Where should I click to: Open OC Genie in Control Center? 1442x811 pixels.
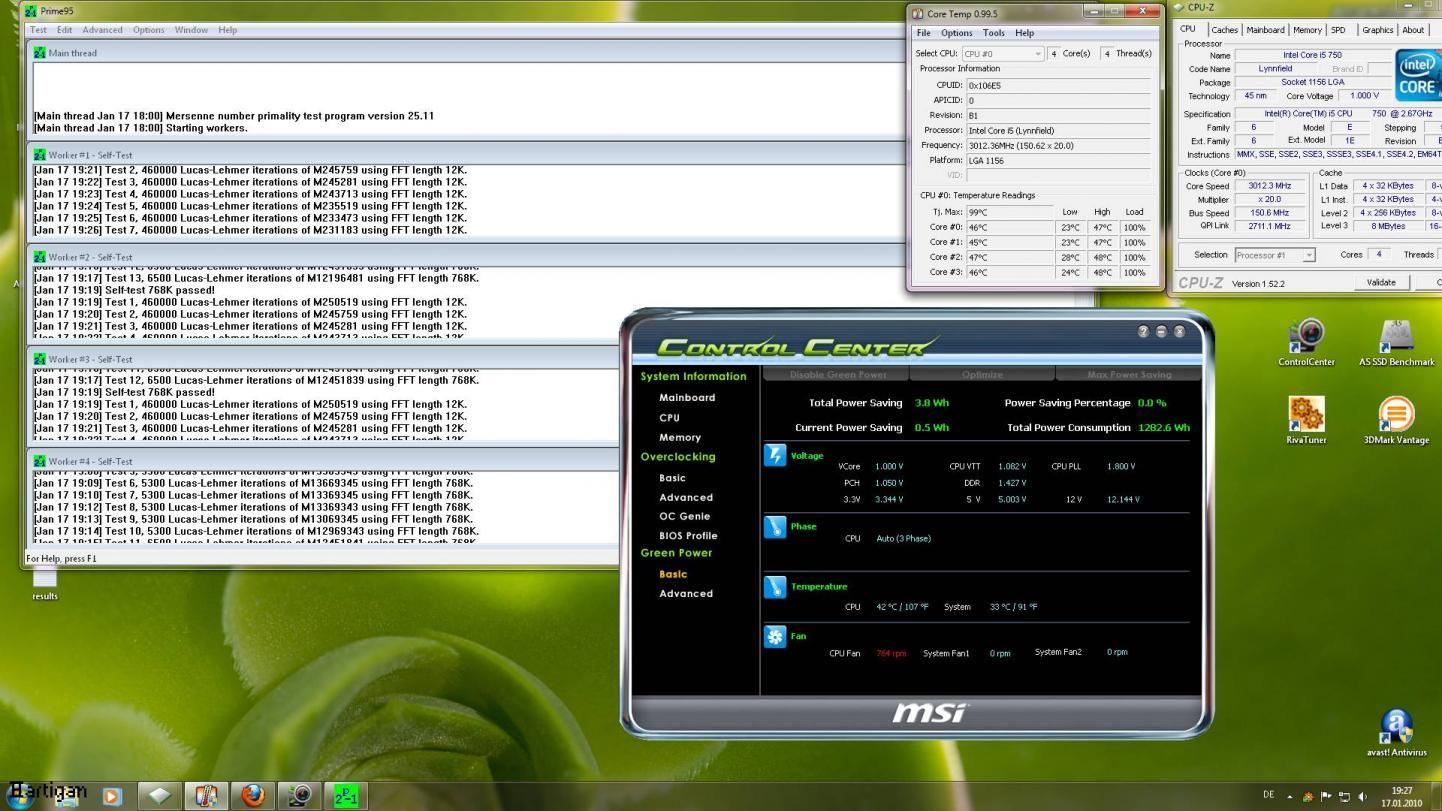684,516
